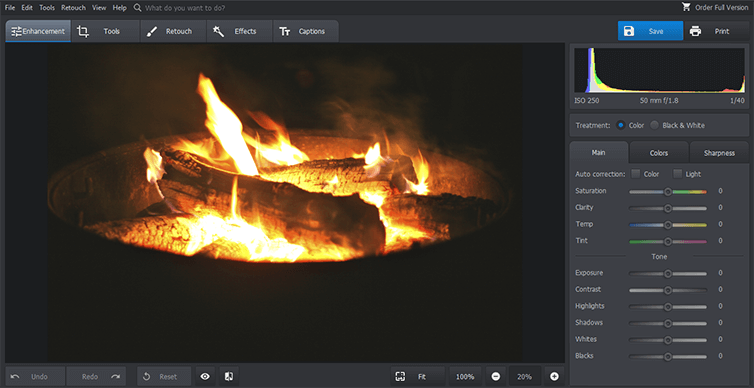The width and height of the screenshot is (754, 388).
Task: Save the edited photo
Action: [x=650, y=31]
